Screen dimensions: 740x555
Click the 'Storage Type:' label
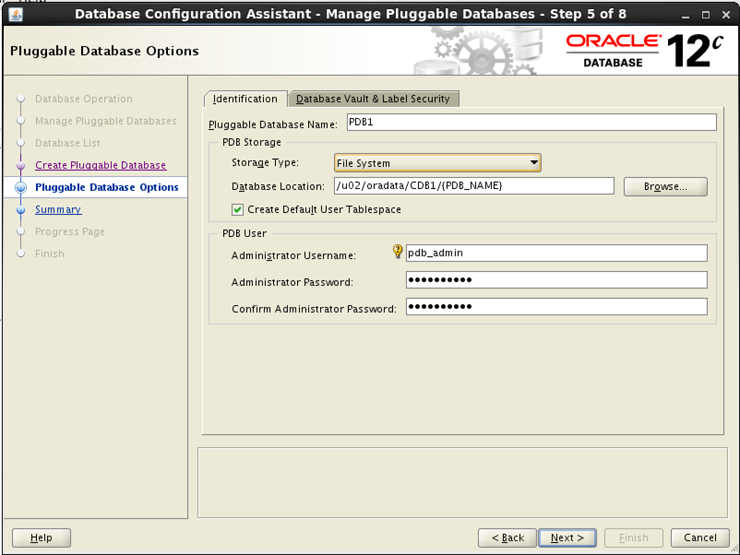pos(265,163)
